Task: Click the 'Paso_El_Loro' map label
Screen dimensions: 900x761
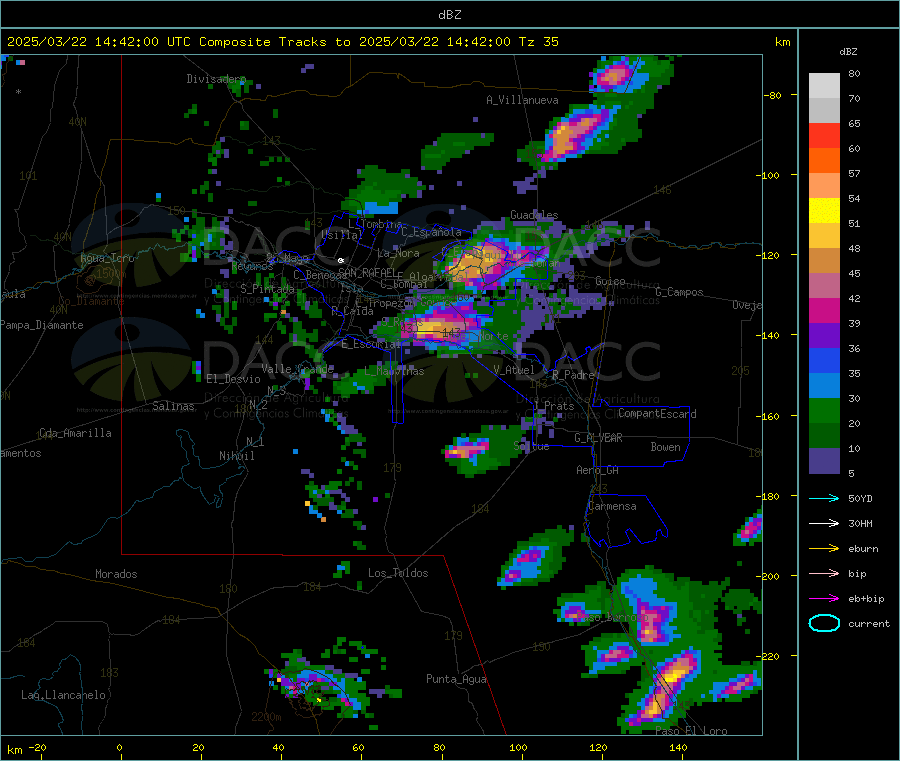Action: coord(691,731)
